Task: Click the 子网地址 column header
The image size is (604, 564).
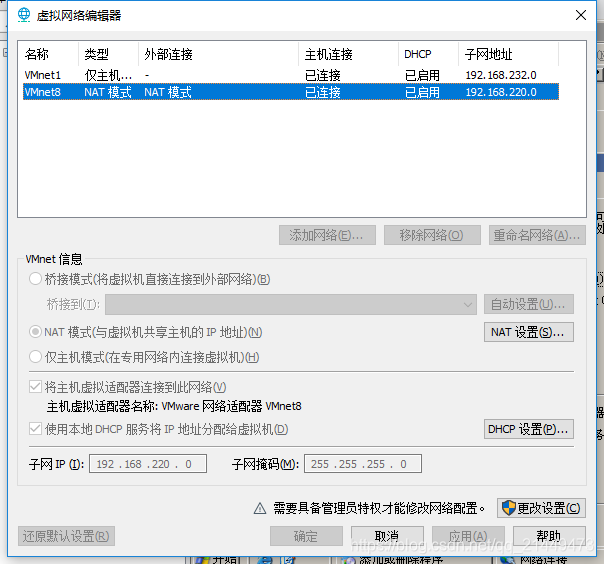Action: 508,54
